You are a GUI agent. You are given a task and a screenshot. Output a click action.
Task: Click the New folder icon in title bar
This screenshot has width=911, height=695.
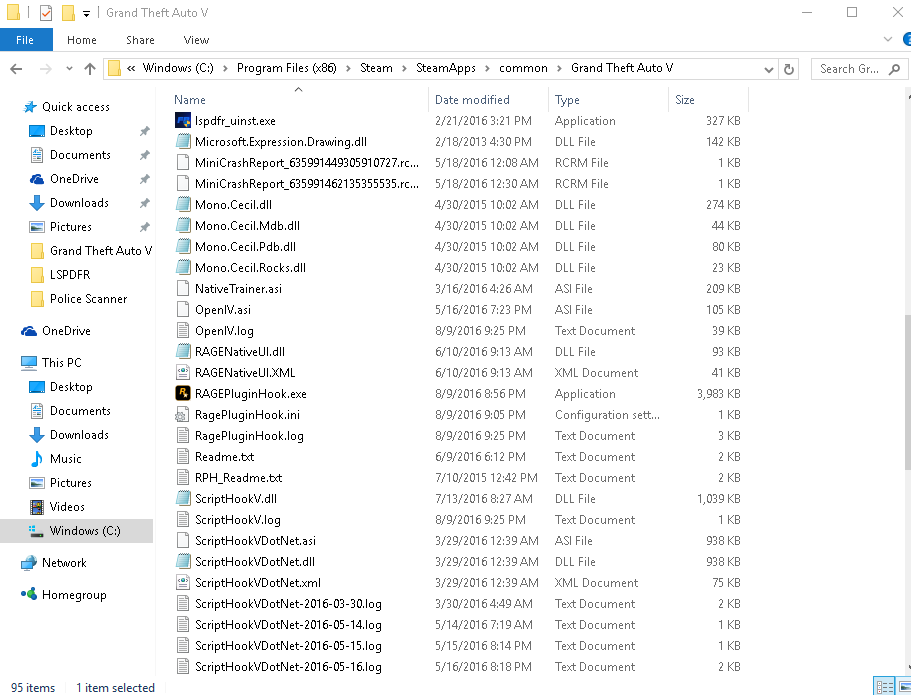tap(68, 12)
